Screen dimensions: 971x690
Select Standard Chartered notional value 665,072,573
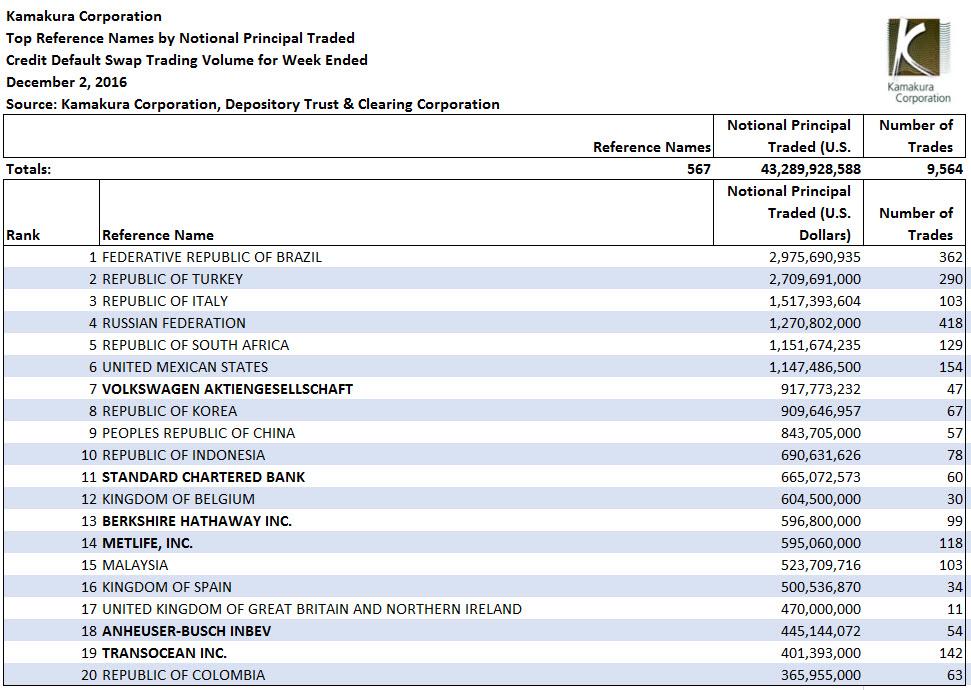point(821,477)
